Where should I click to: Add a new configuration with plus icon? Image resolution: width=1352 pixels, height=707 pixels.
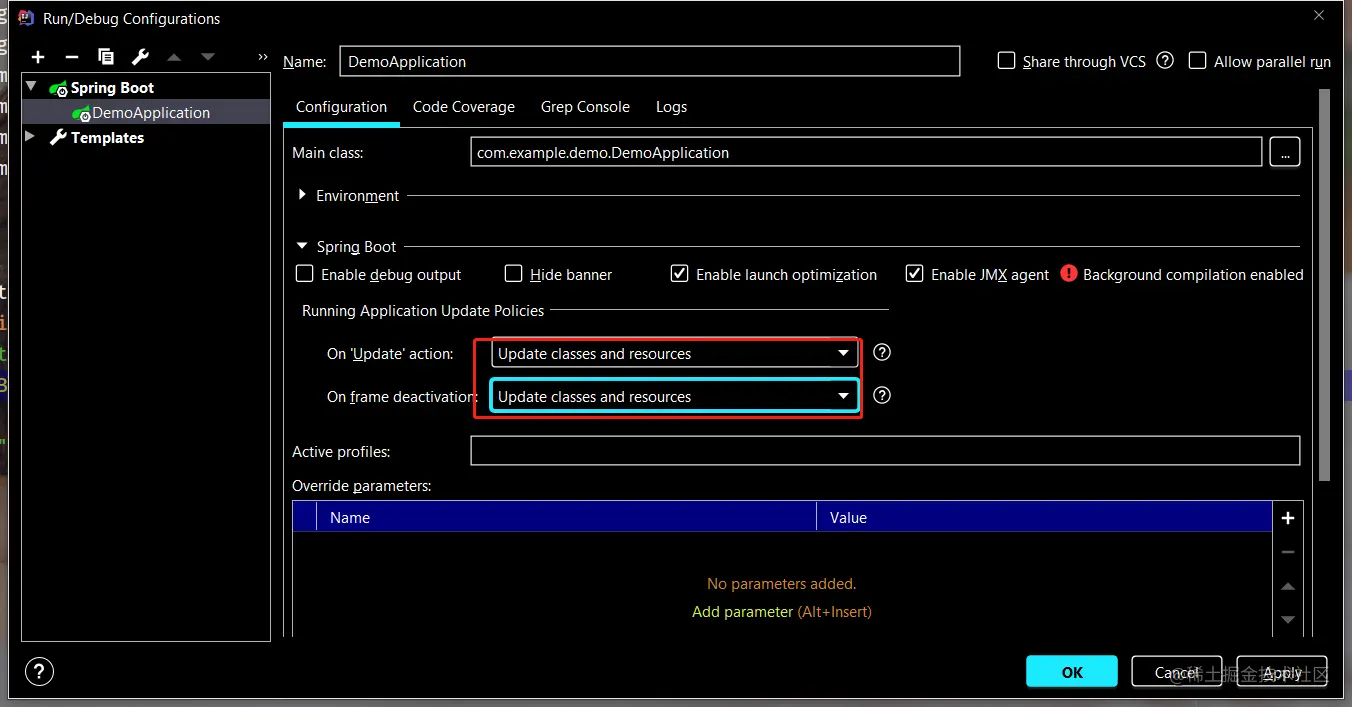click(x=38, y=57)
